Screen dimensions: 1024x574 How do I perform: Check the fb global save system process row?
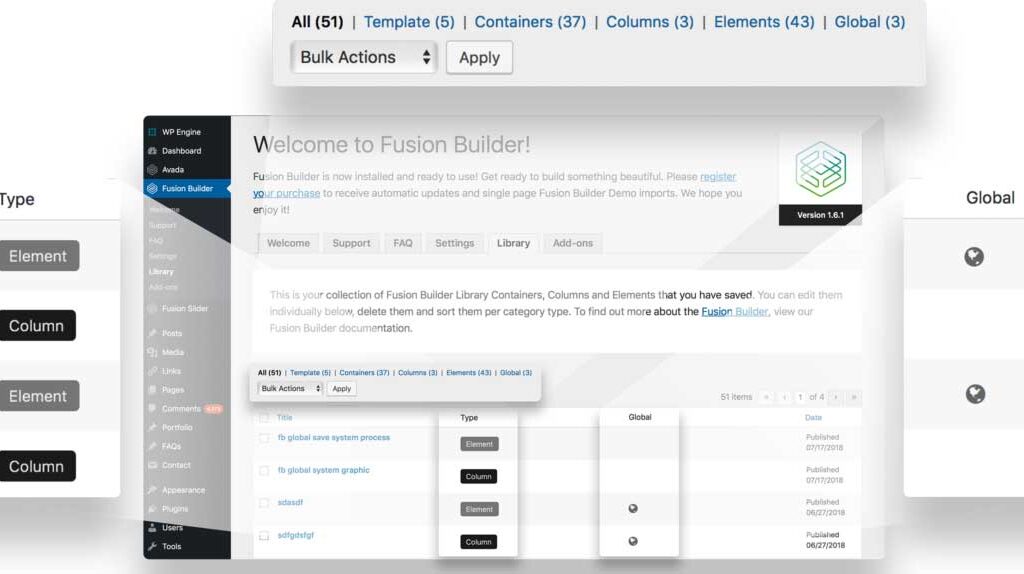point(264,438)
